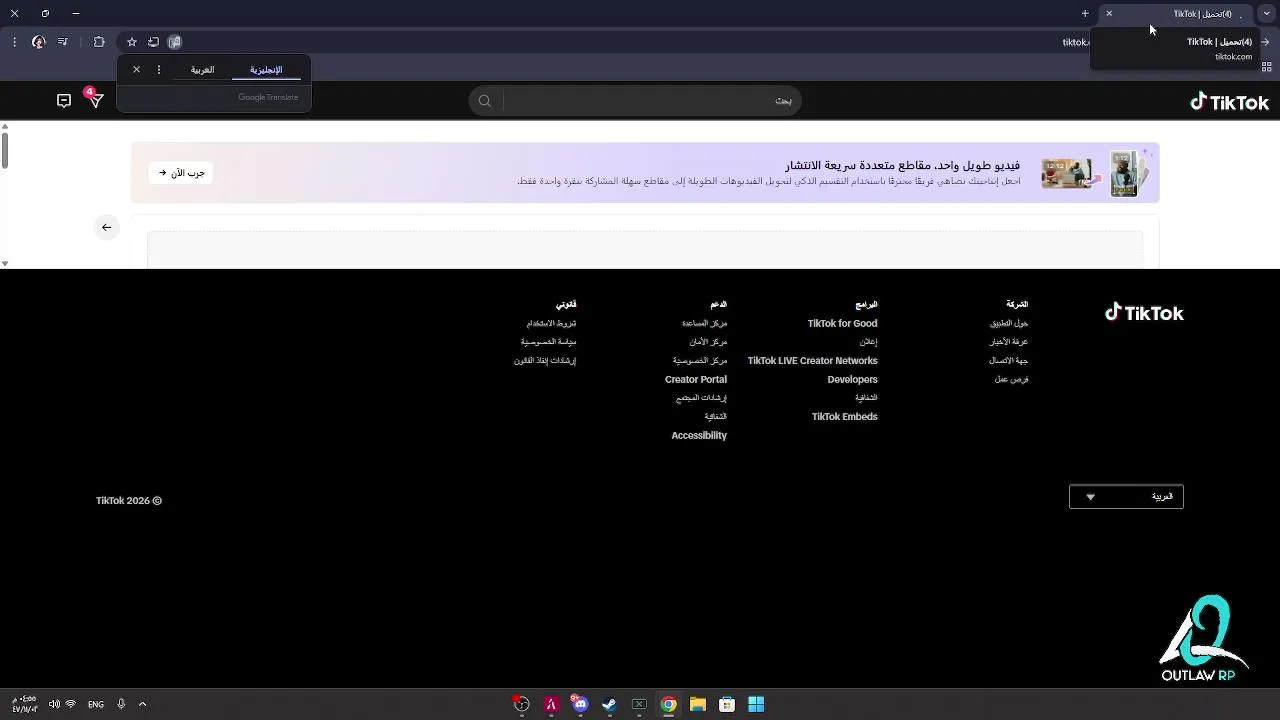Screen dimensions: 1280x720
Task: Open the مركز الأمان footer link
Action: click(x=708, y=342)
